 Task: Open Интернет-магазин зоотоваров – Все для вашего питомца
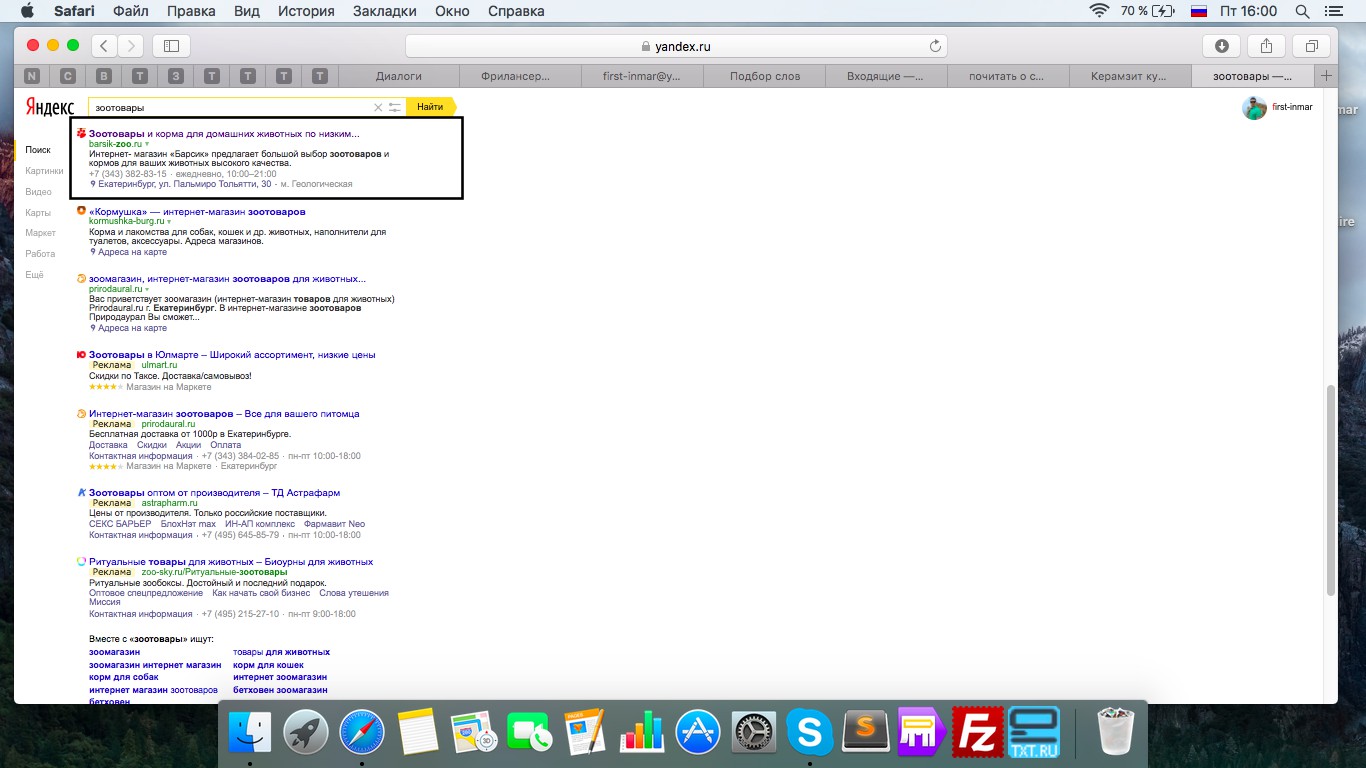pyautogui.click(x=224, y=414)
